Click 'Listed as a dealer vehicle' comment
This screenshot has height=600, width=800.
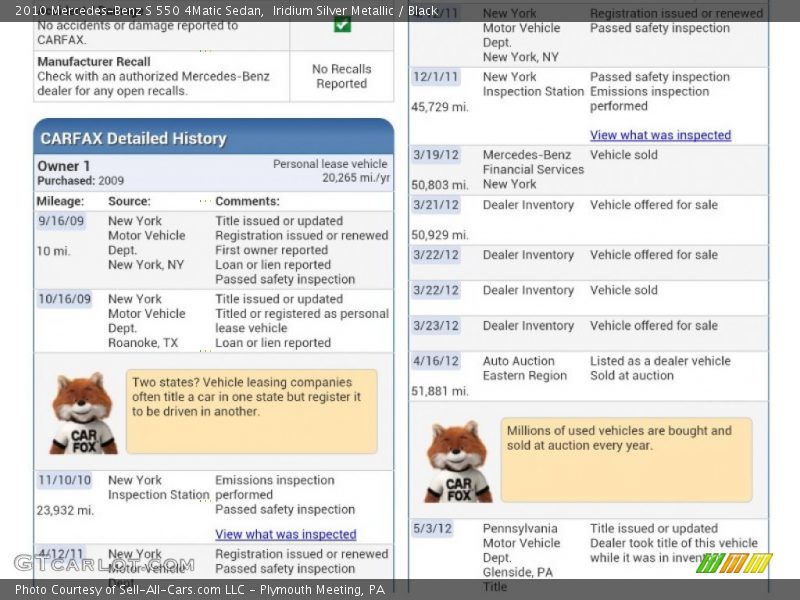[660, 361]
